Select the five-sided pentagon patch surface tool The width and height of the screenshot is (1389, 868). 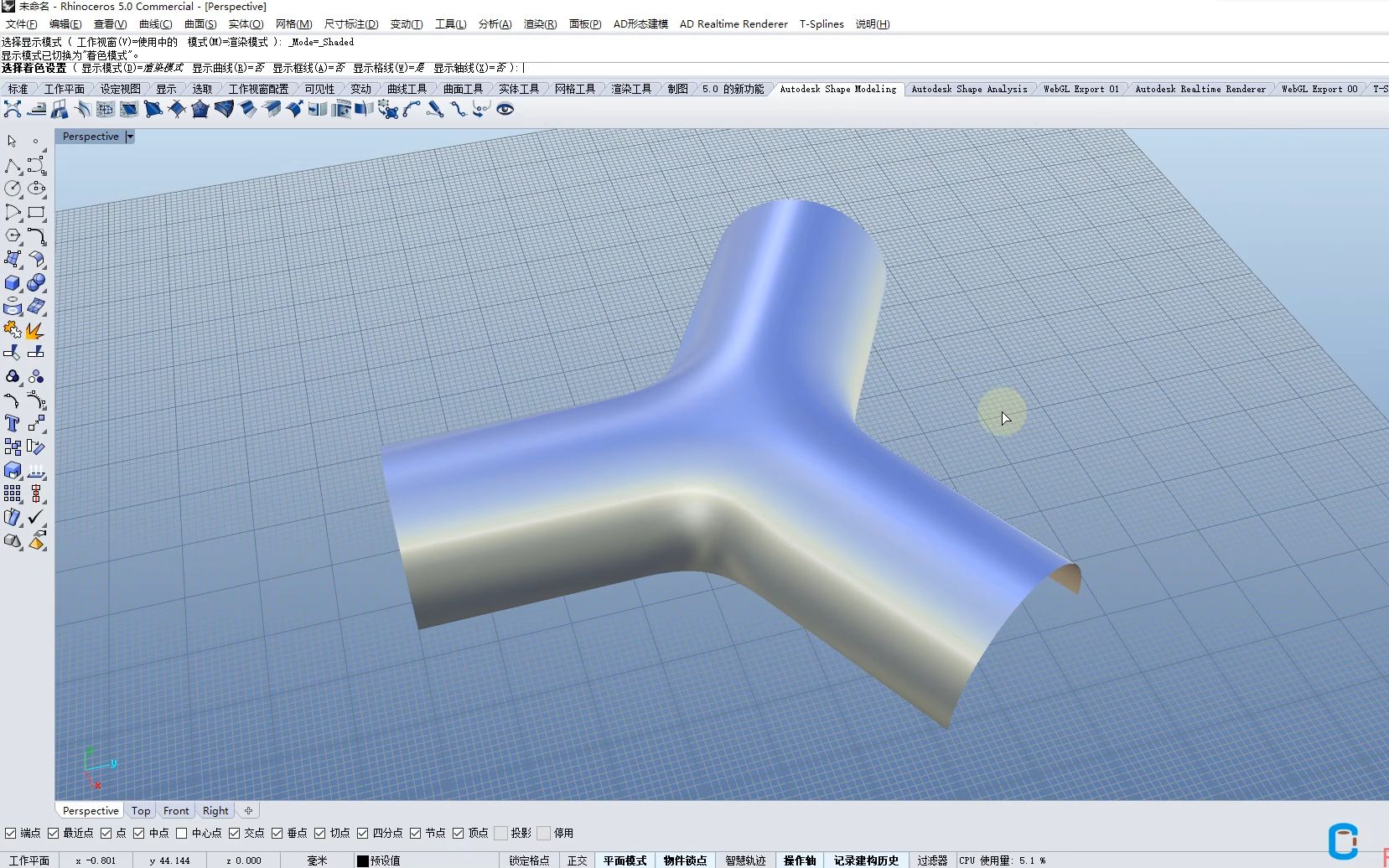(200, 109)
